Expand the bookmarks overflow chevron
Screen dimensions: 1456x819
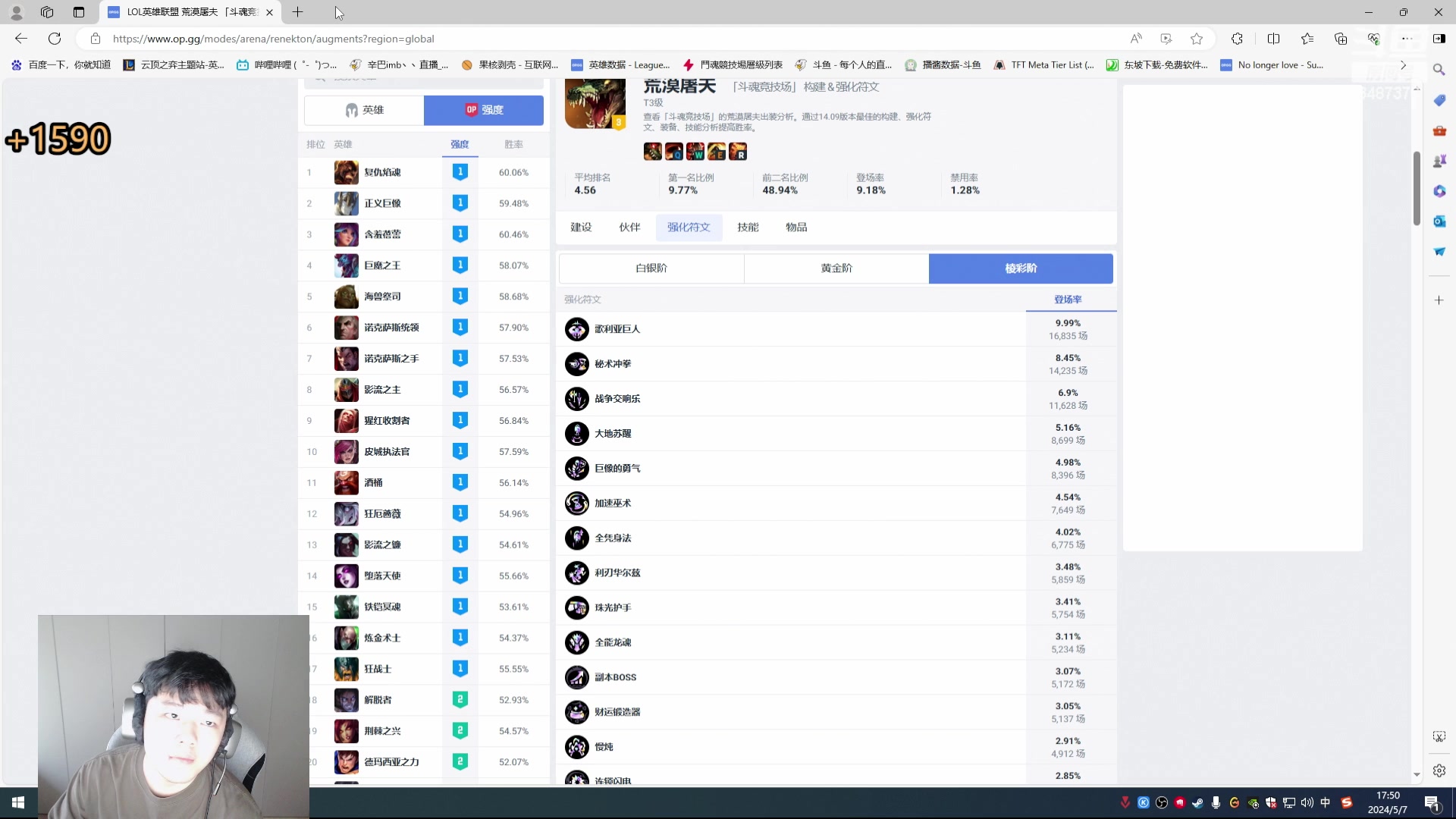click(1403, 65)
